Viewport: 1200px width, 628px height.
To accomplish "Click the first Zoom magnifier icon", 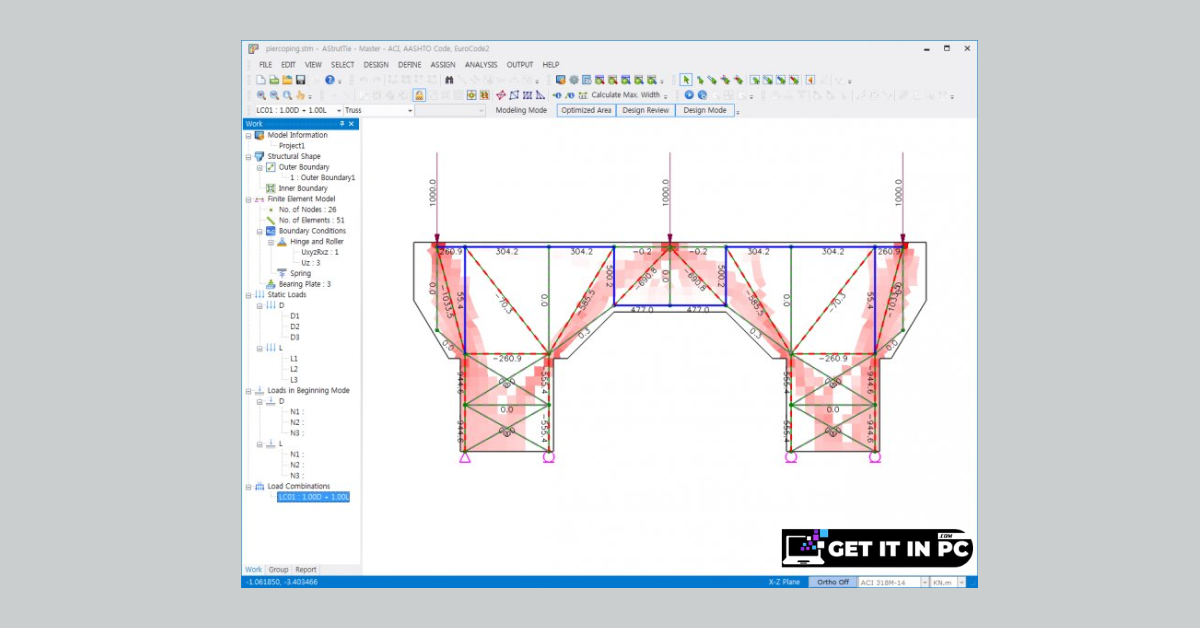I will [x=260, y=96].
